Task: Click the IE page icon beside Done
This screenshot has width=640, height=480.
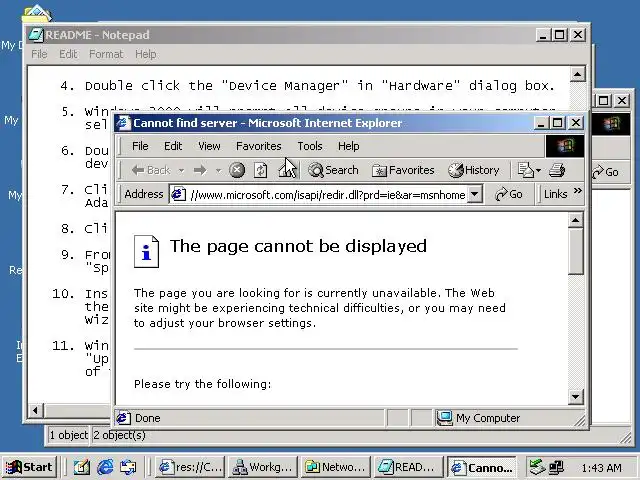Action: pyautogui.click(x=124, y=418)
